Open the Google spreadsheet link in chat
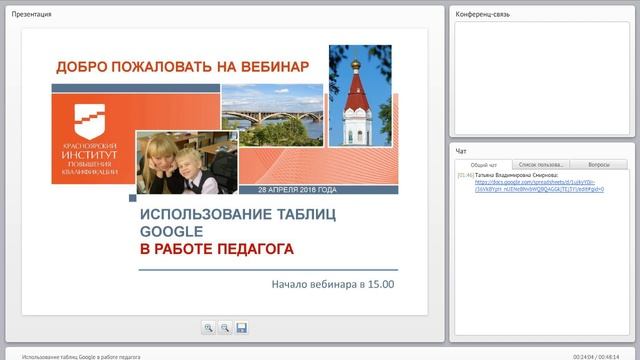The width and height of the screenshot is (640, 360). (x=539, y=186)
